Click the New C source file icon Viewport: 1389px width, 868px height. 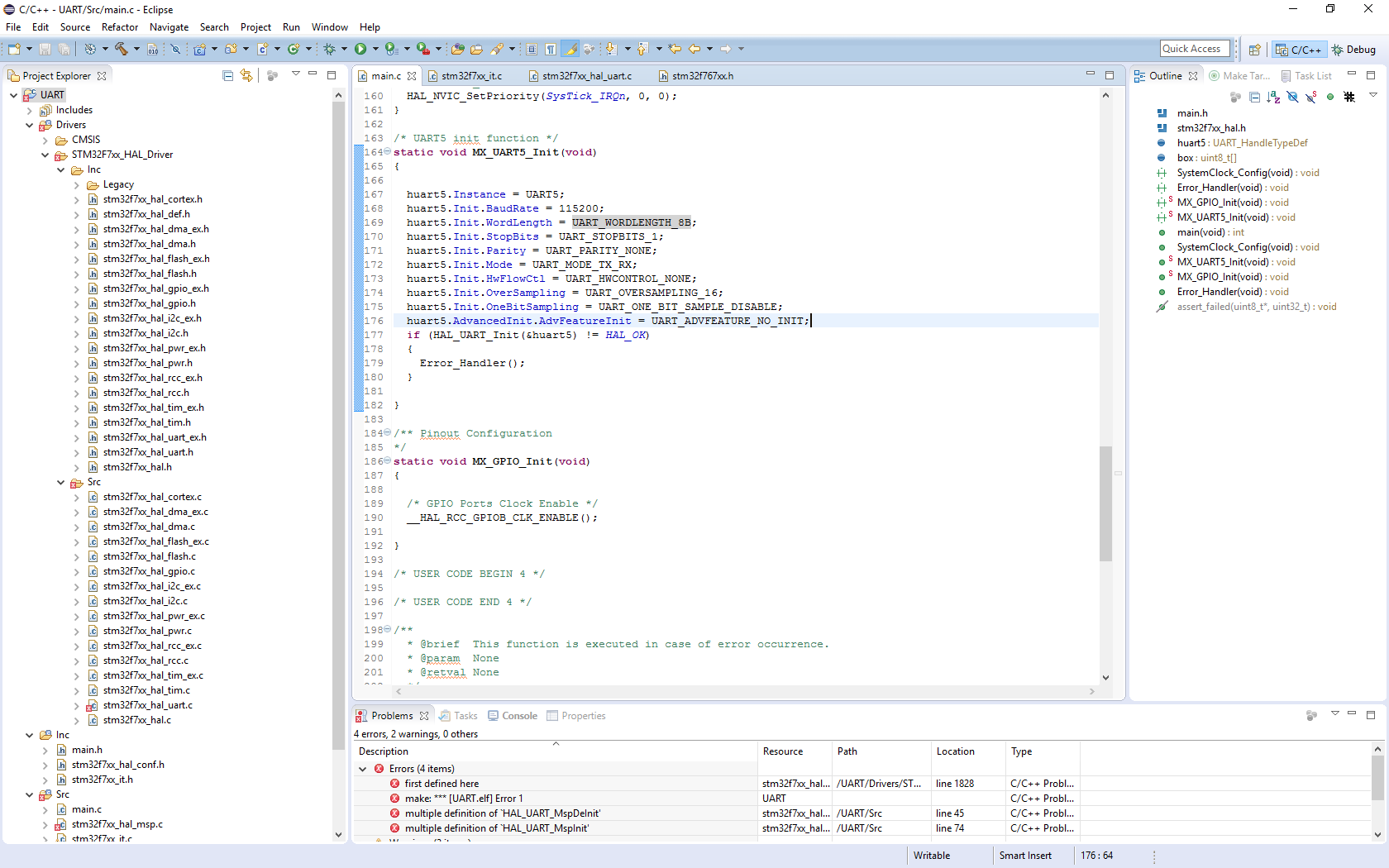coord(263,49)
